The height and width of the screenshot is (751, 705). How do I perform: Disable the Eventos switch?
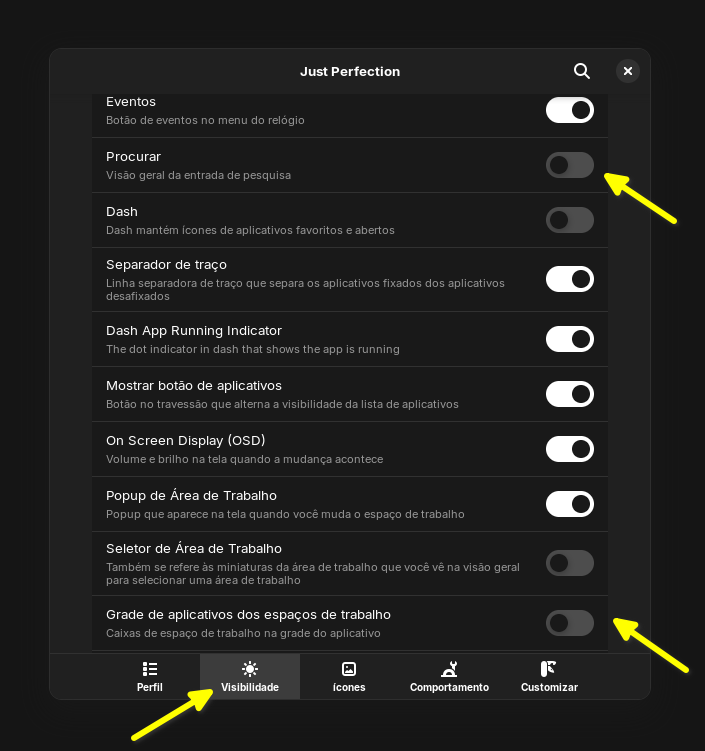570,110
